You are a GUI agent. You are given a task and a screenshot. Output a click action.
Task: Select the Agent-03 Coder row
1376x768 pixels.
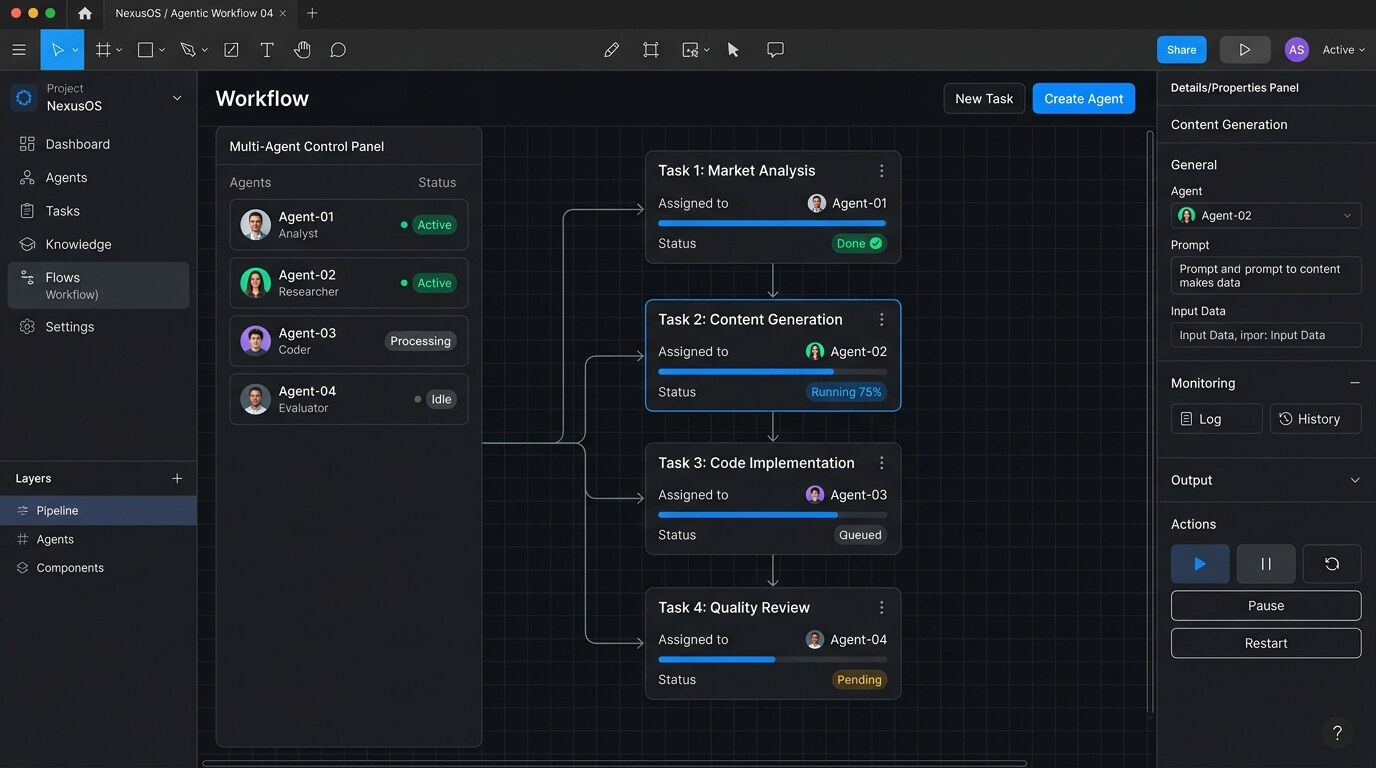pos(349,341)
